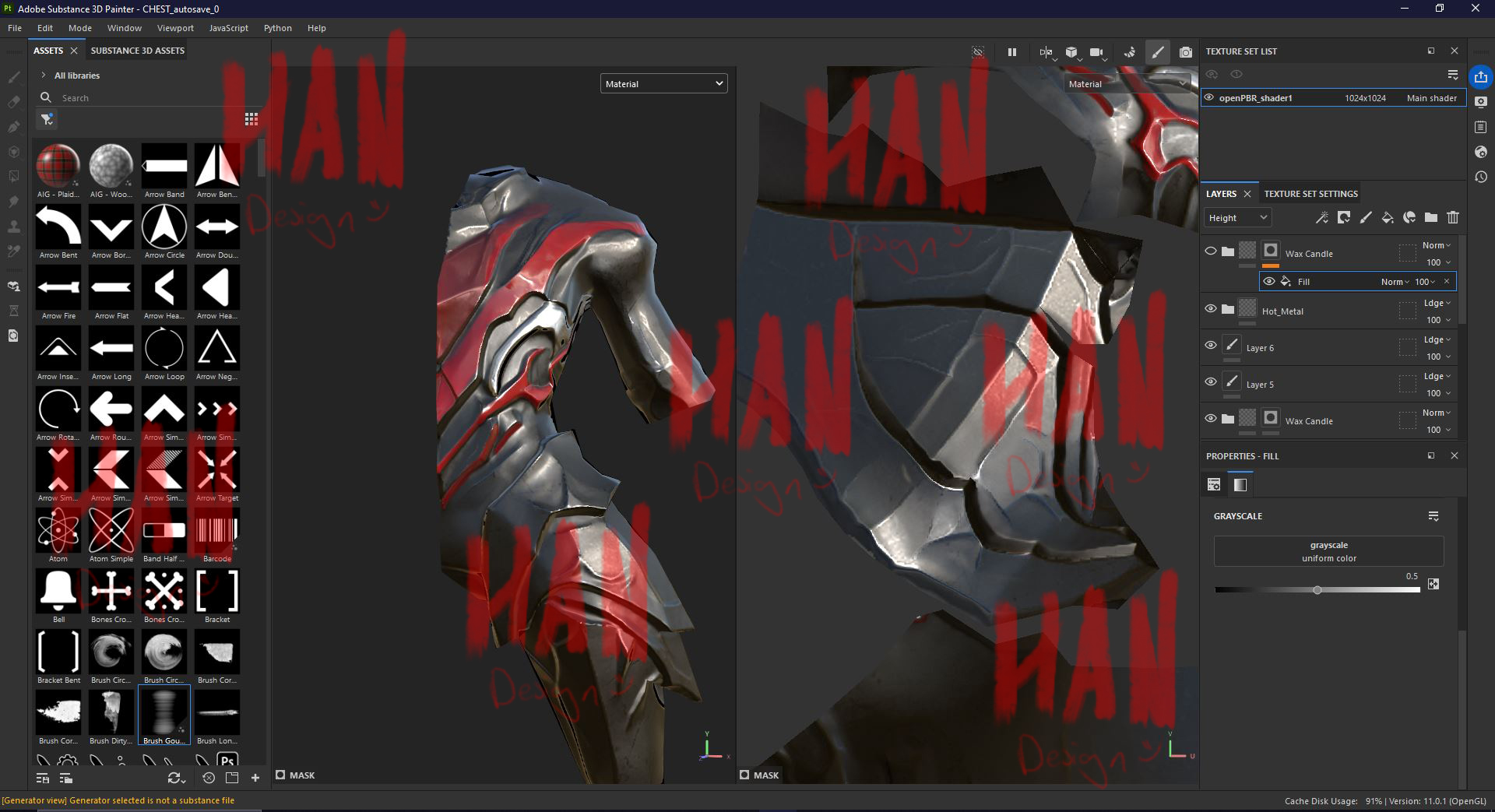
Task: Switch to Iray rendering mode
Action: click(x=1129, y=52)
